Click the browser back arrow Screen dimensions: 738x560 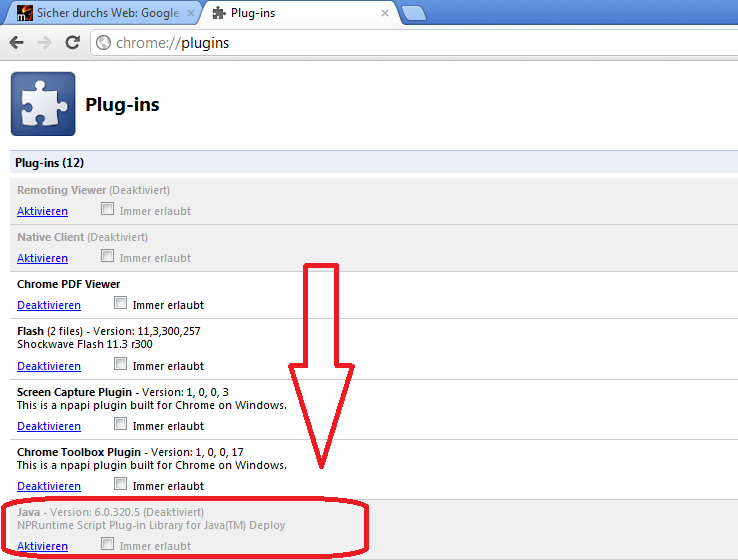click(x=16, y=43)
